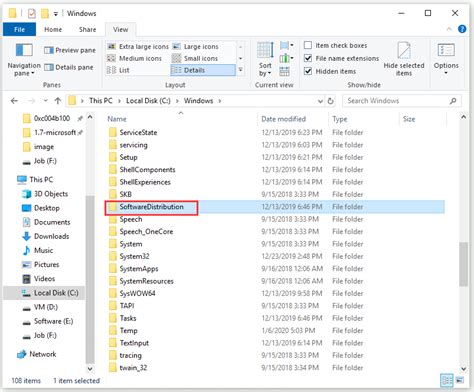The image size is (474, 392).
Task: Select the Details layout option
Action: [x=202, y=70]
